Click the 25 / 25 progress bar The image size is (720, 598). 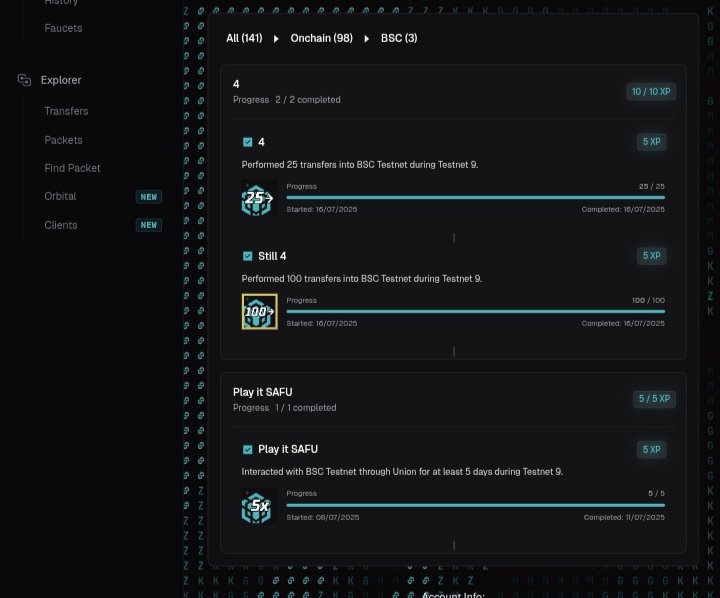(x=475, y=197)
